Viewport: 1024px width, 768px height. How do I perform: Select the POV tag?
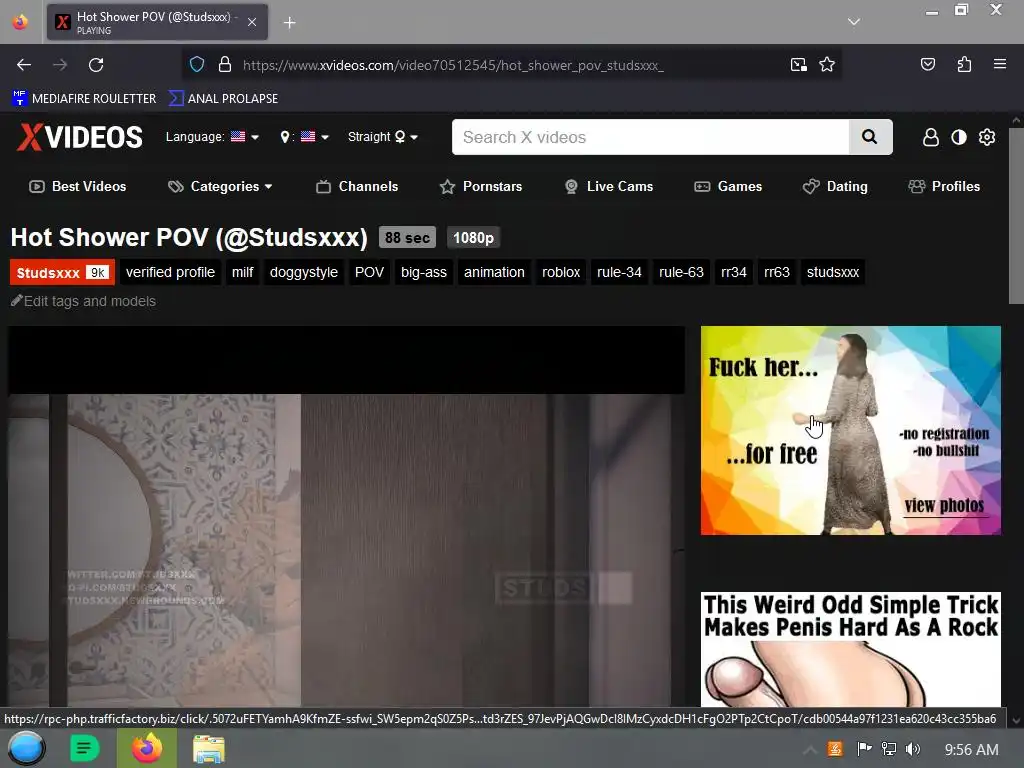click(369, 272)
